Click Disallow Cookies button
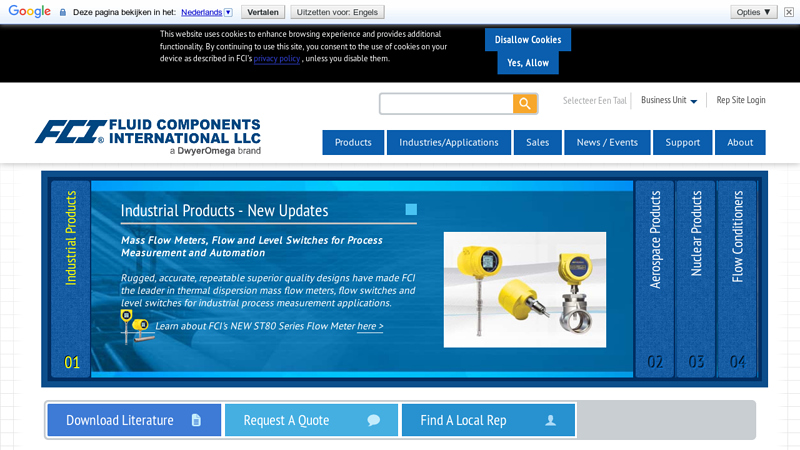Screen dimensions: 800x450 528,40
